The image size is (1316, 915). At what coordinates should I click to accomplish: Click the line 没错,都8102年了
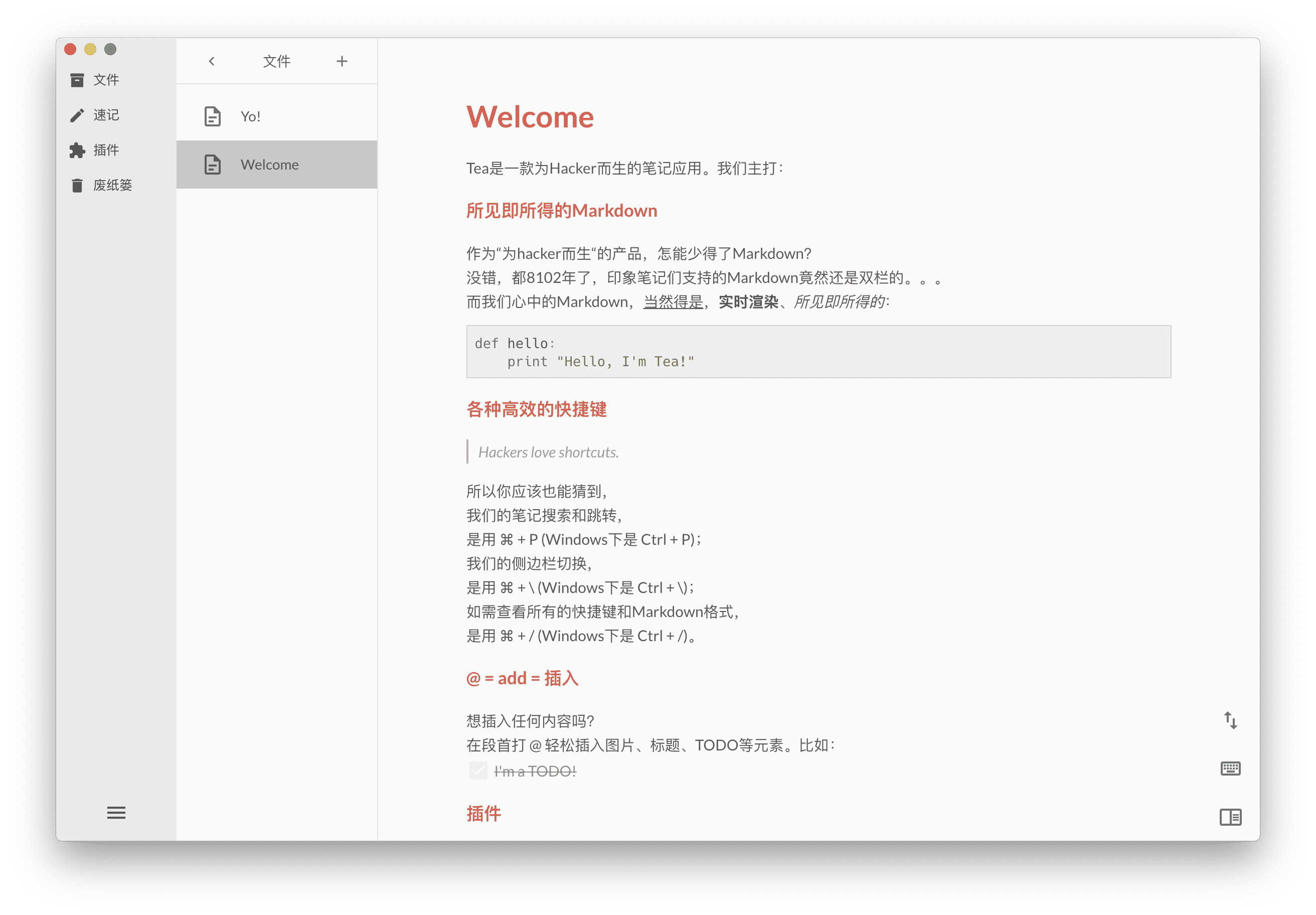[x=705, y=277]
